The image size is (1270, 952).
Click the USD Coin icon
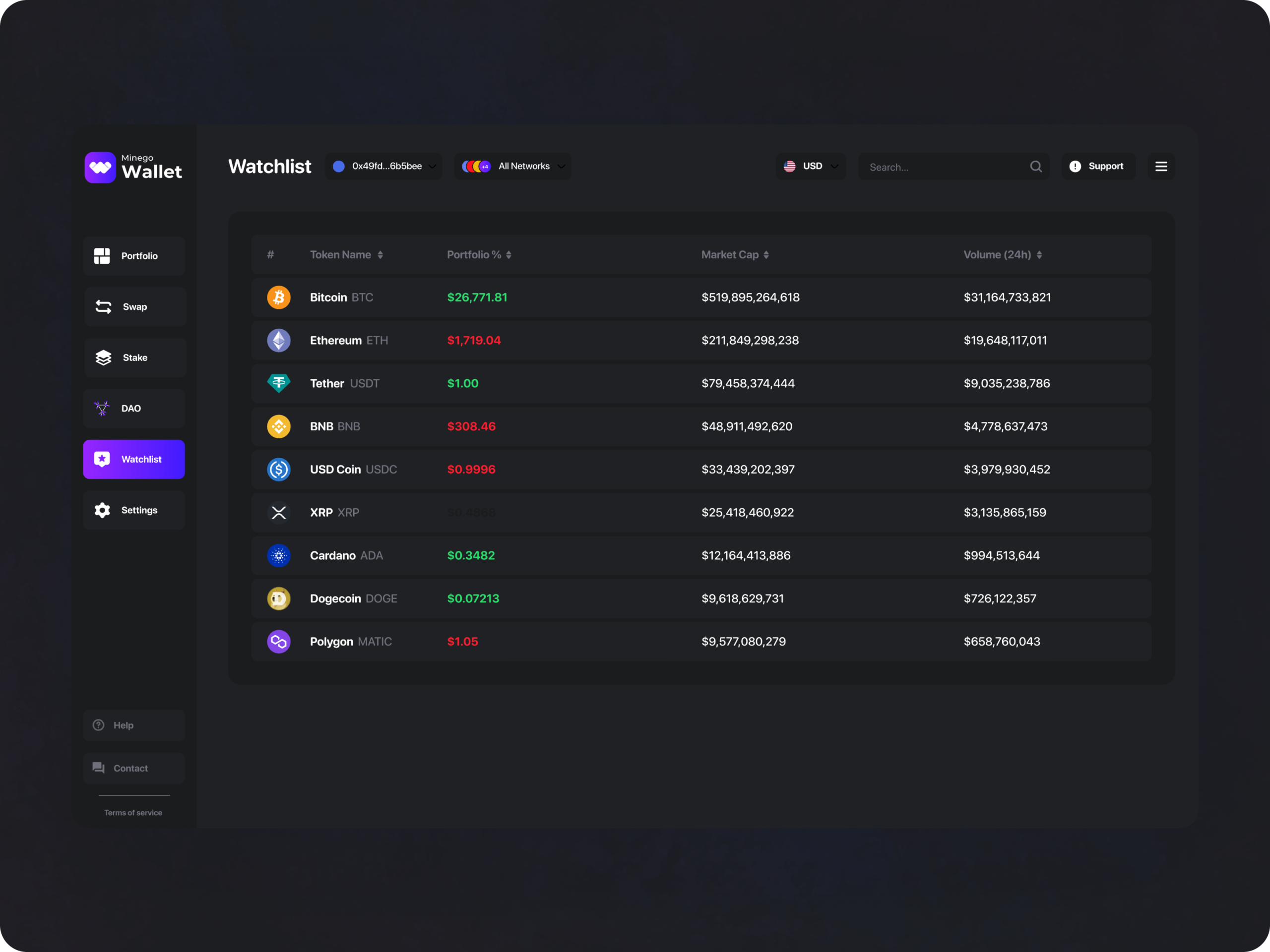[279, 470]
